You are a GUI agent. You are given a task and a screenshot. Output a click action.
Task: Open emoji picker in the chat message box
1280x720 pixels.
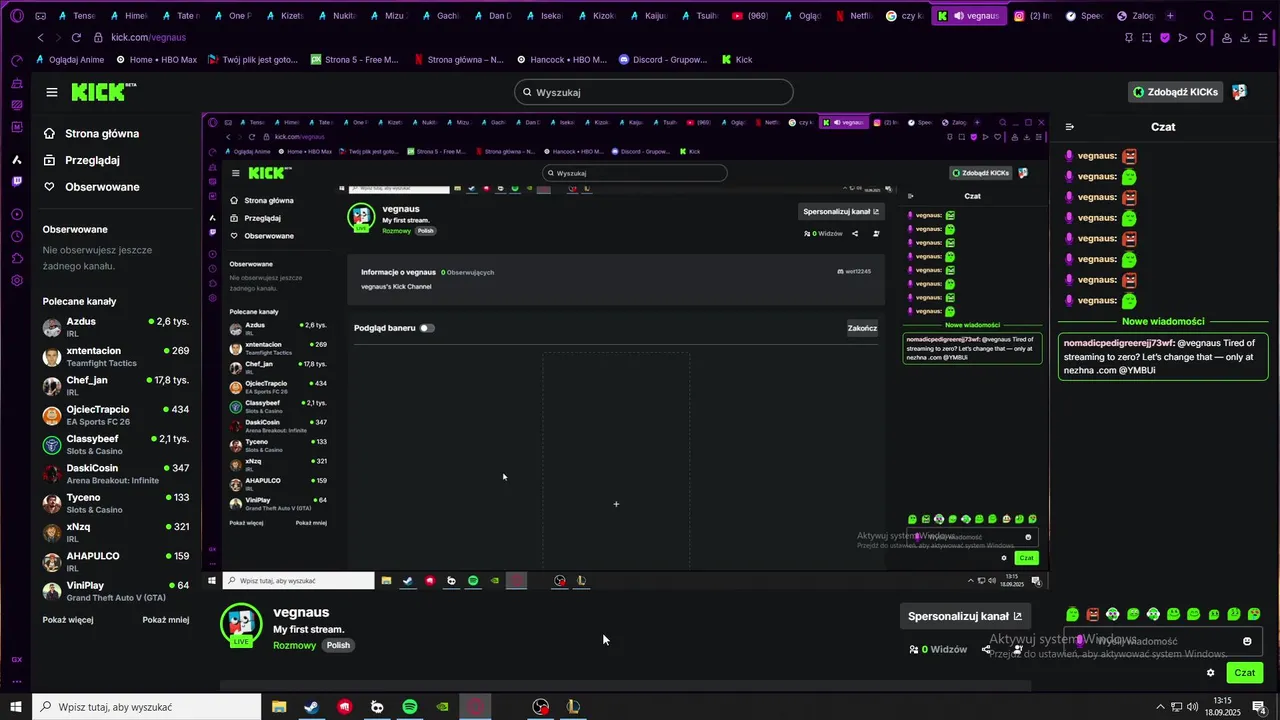(1247, 641)
